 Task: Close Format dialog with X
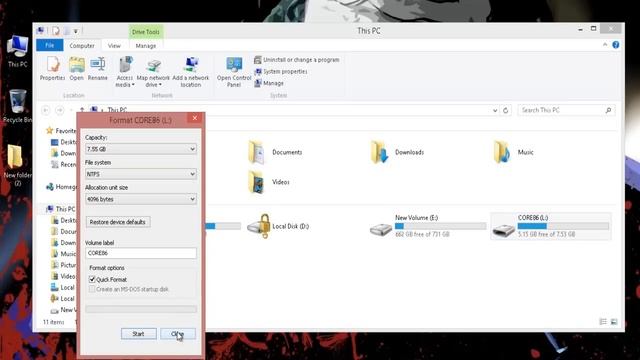coord(195,118)
